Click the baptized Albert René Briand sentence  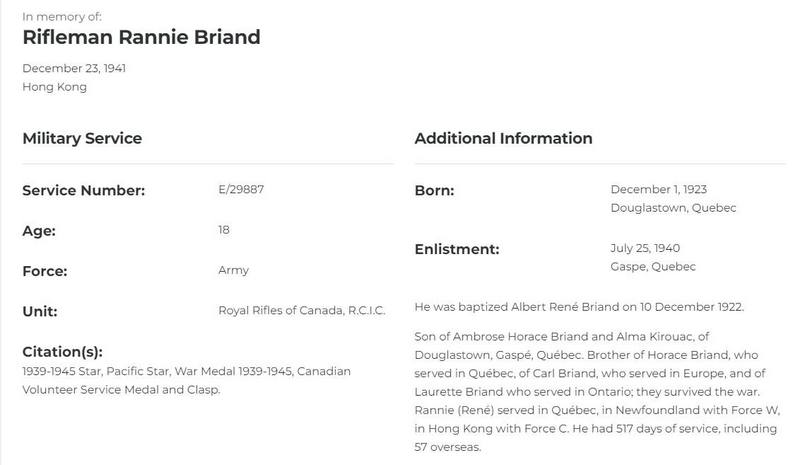click(x=579, y=307)
